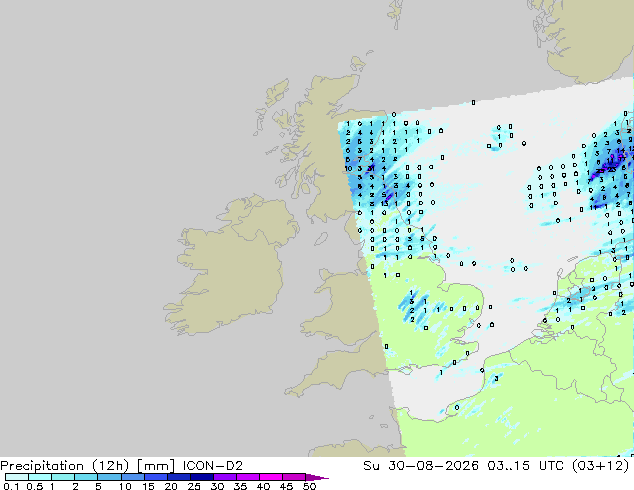The image size is (634, 490).
Task: Click the 0.1–0.5 mm legend swatch
Action: (17, 477)
